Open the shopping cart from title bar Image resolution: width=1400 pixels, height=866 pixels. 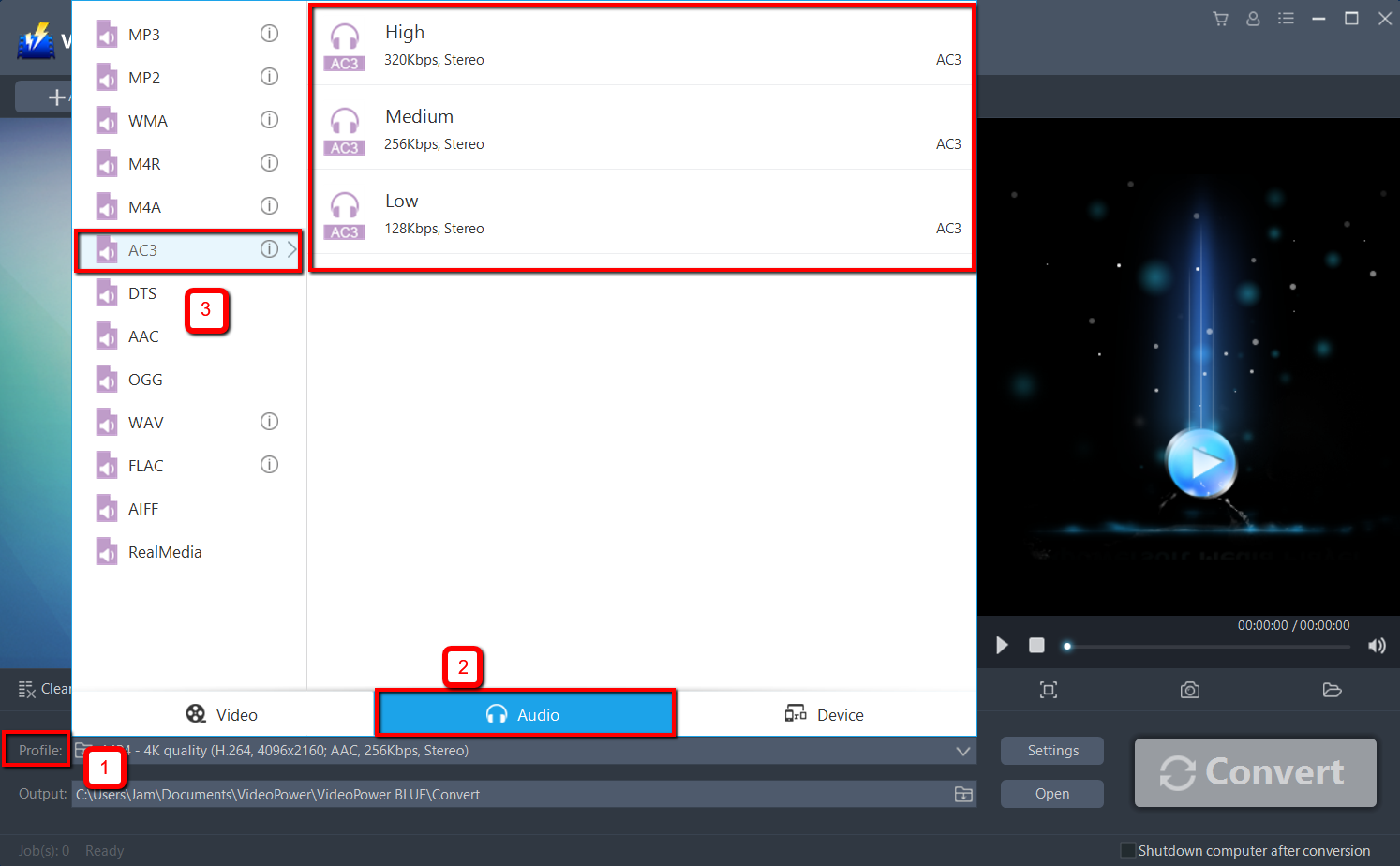[1219, 17]
